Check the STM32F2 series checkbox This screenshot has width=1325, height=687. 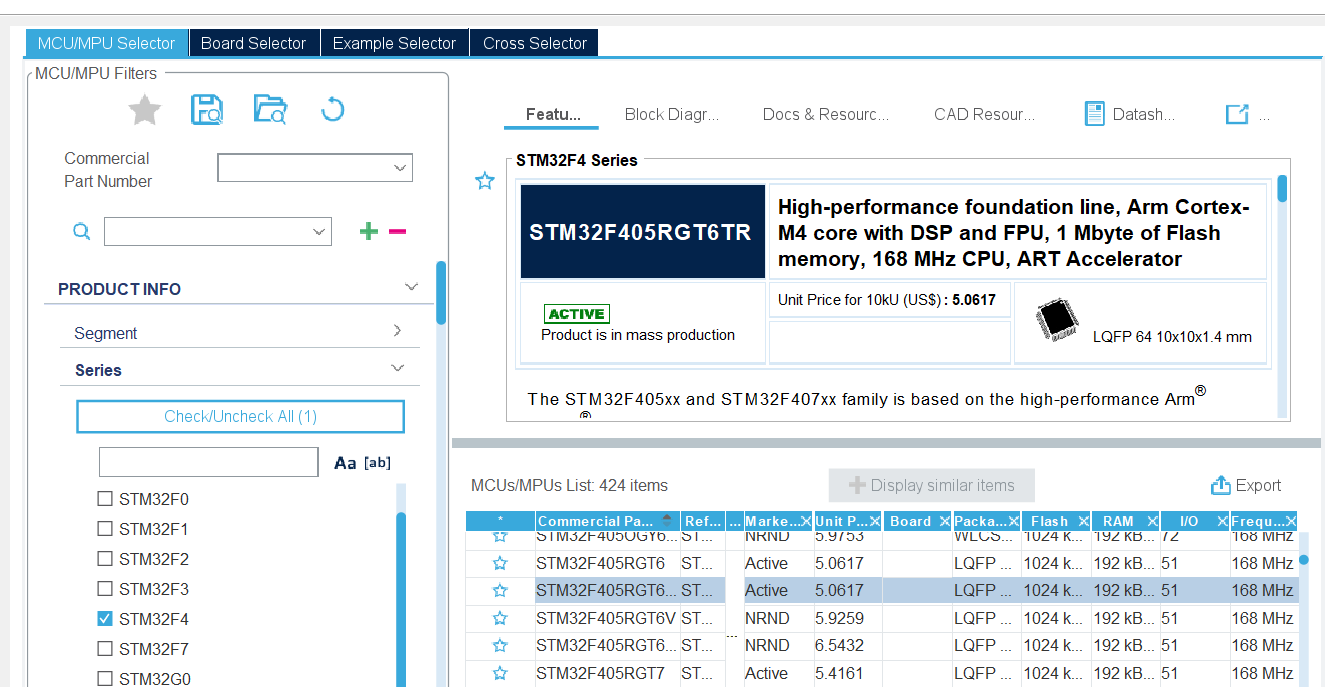[x=104, y=559]
